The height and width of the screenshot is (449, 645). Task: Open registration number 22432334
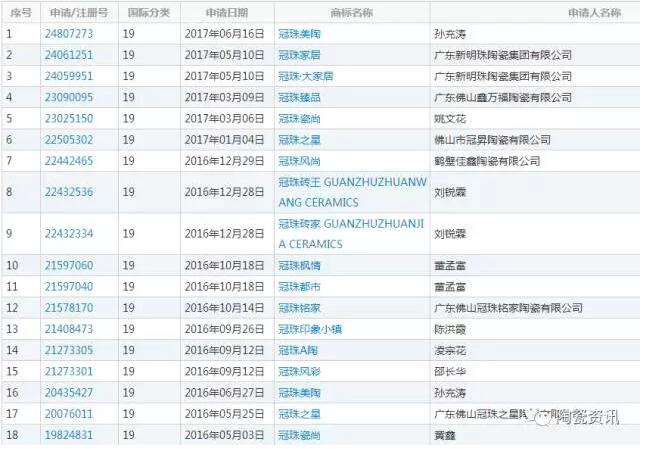pyautogui.click(x=69, y=234)
